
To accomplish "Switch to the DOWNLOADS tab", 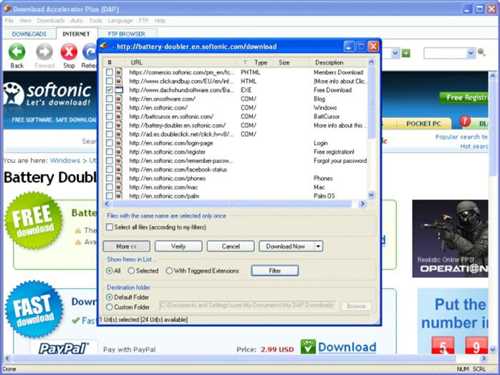I will point(29,34).
